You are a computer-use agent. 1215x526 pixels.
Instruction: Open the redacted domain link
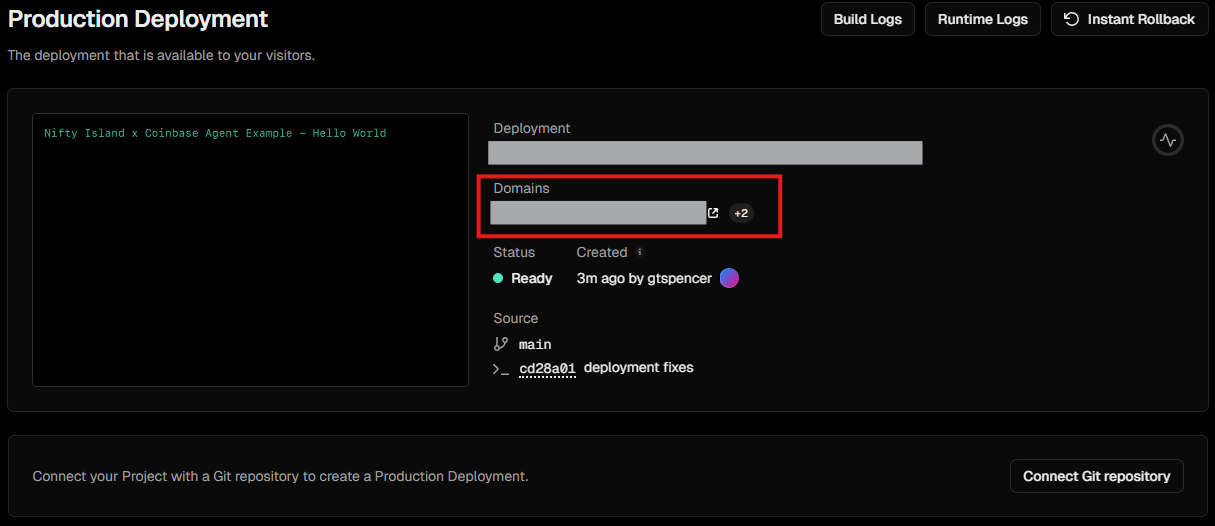coord(597,213)
